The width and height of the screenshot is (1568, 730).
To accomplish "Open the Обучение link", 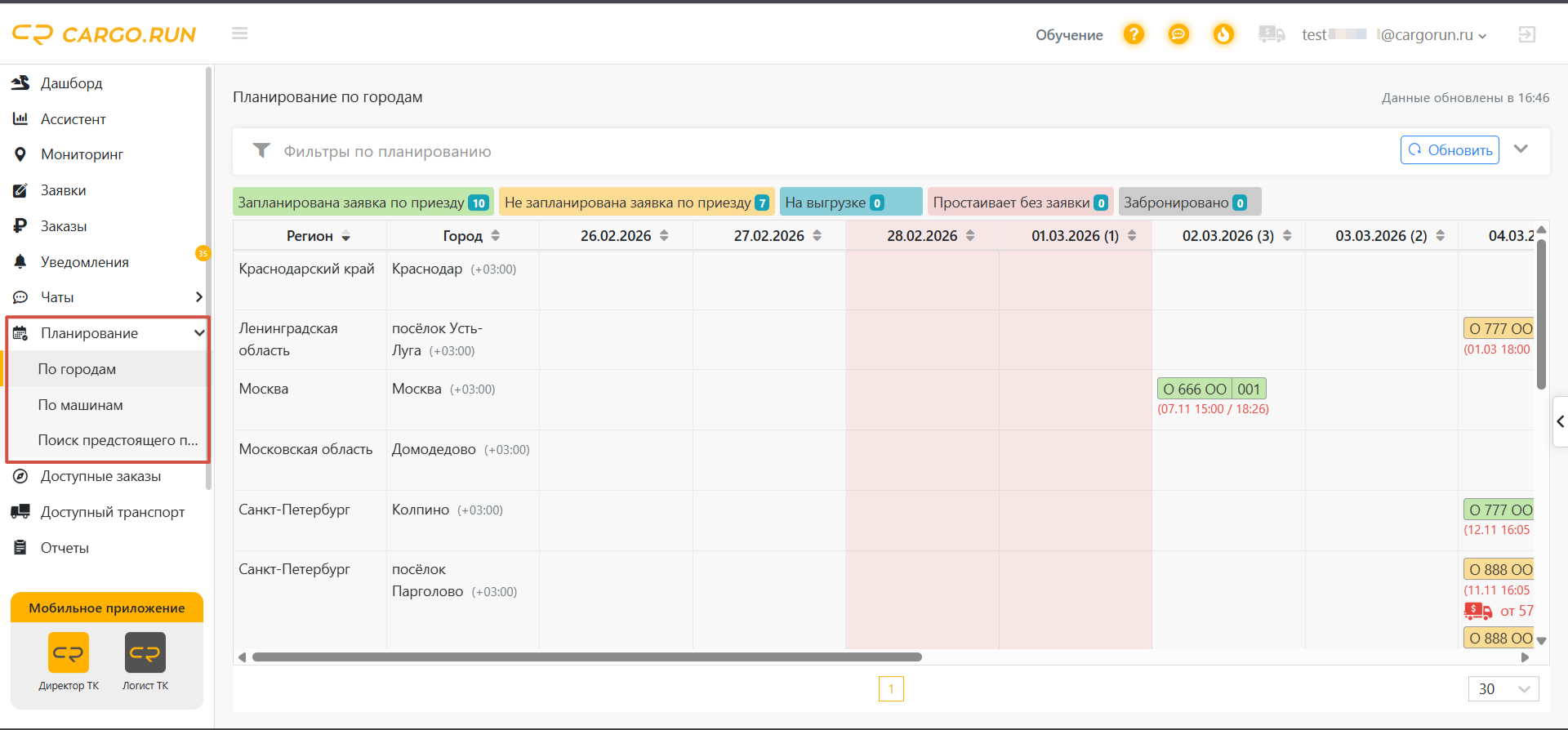I will 1069,35.
